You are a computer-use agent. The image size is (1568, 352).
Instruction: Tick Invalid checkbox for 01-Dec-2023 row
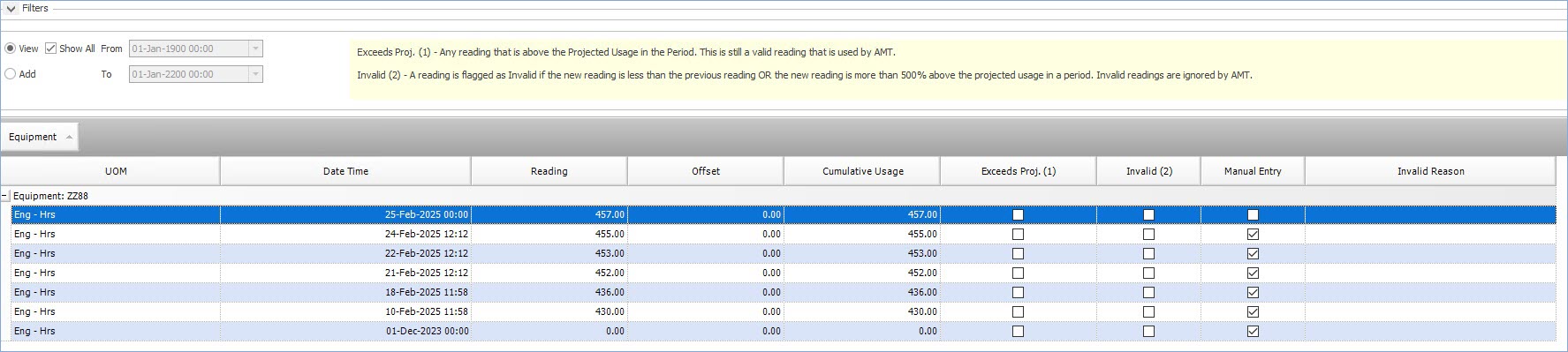[1148, 331]
